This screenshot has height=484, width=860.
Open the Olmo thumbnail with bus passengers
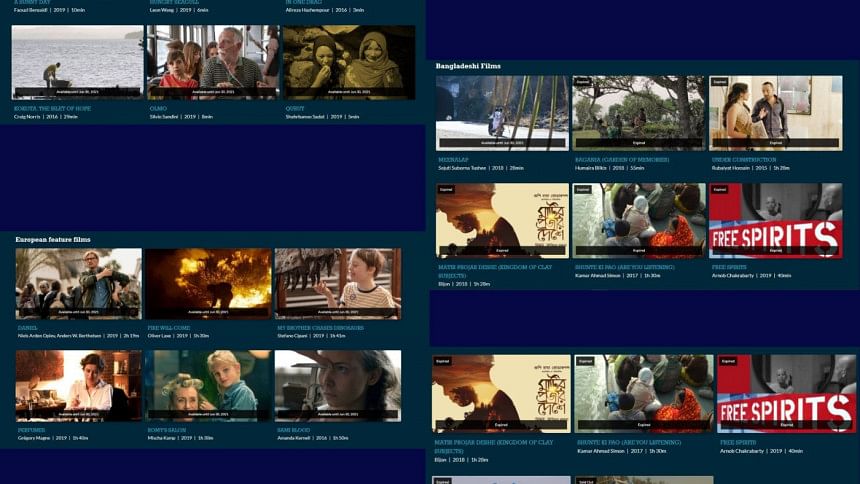point(213,62)
